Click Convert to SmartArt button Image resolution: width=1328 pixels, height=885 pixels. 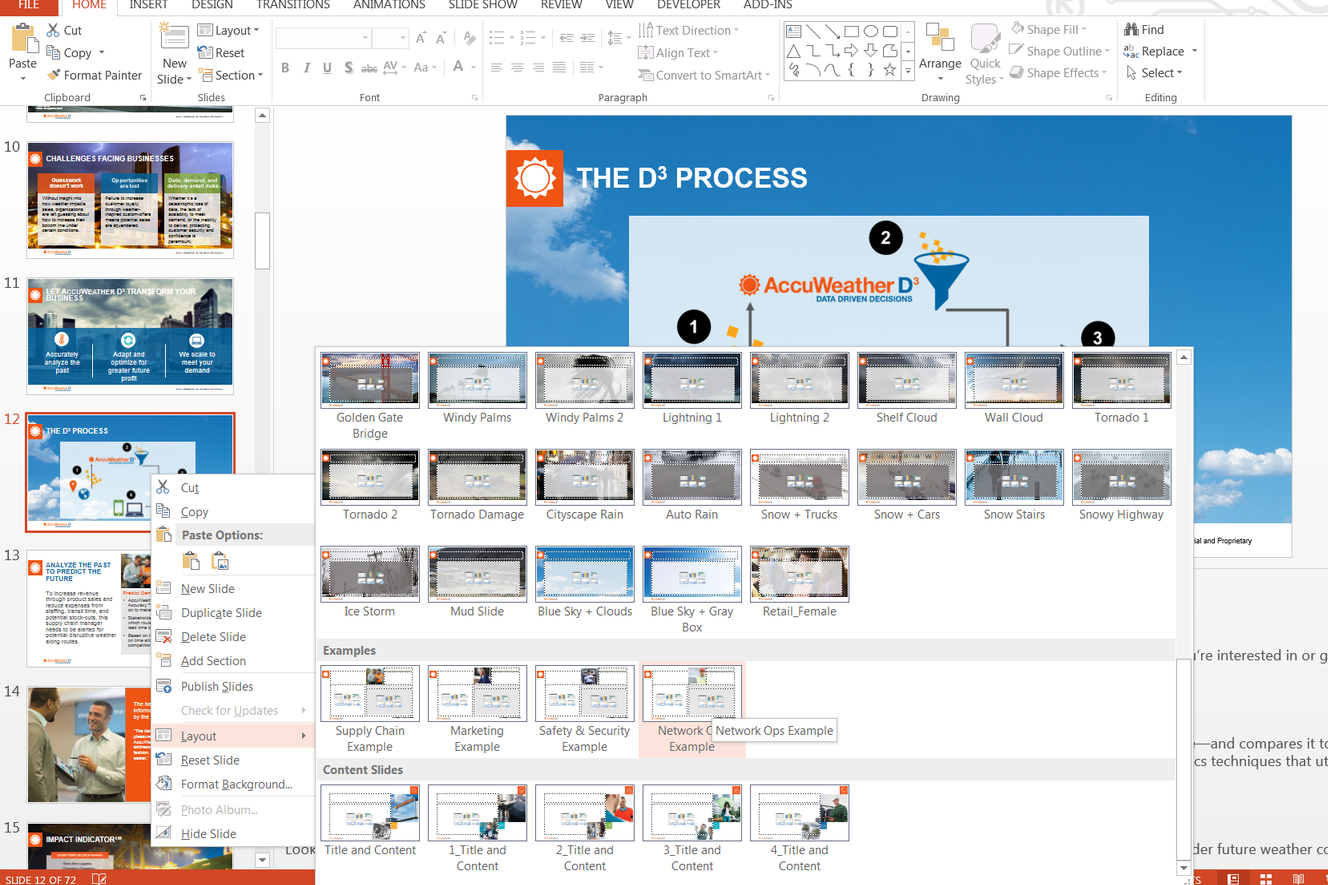[705, 75]
